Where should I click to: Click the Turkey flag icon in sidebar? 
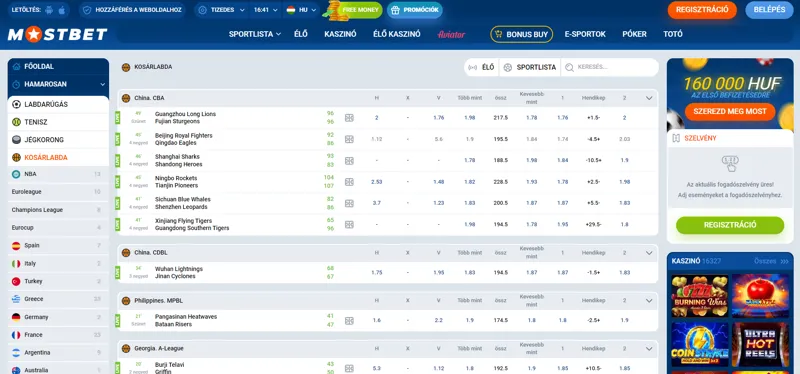16,281
